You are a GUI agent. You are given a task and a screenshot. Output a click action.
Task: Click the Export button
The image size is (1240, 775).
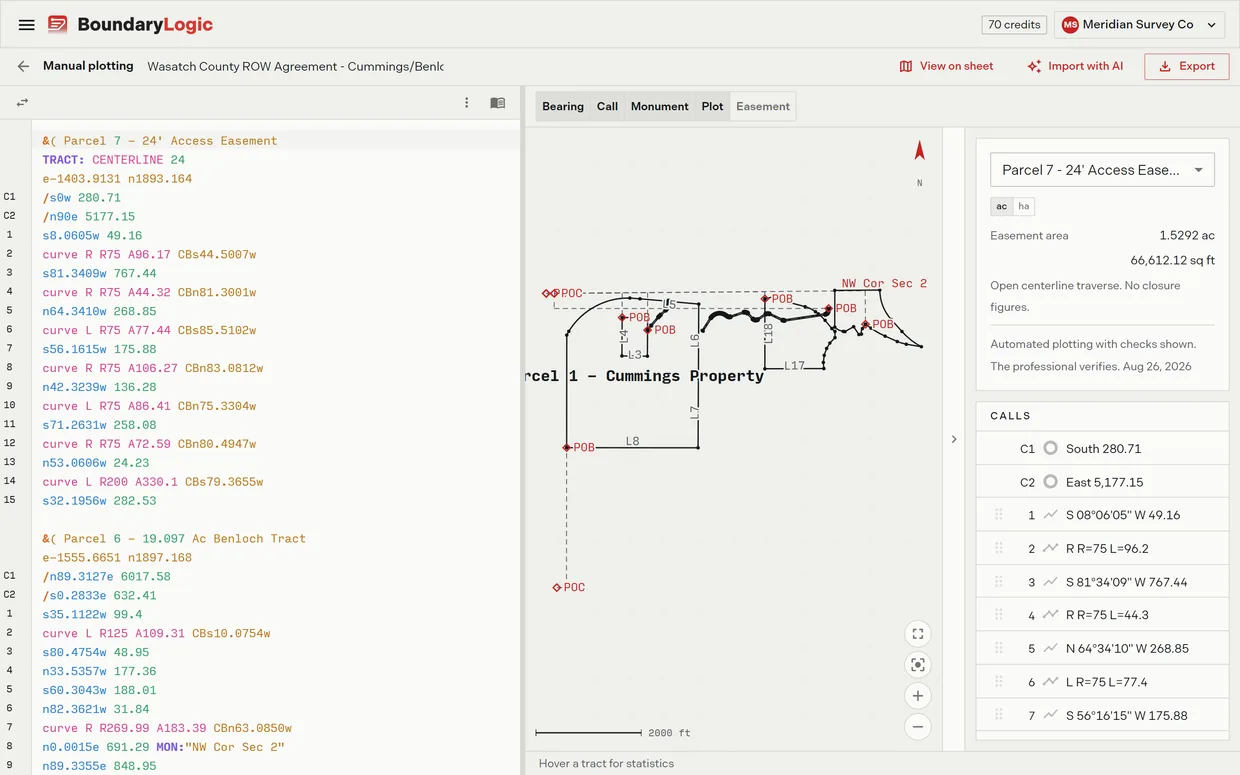pyautogui.click(x=1186, y=66)
